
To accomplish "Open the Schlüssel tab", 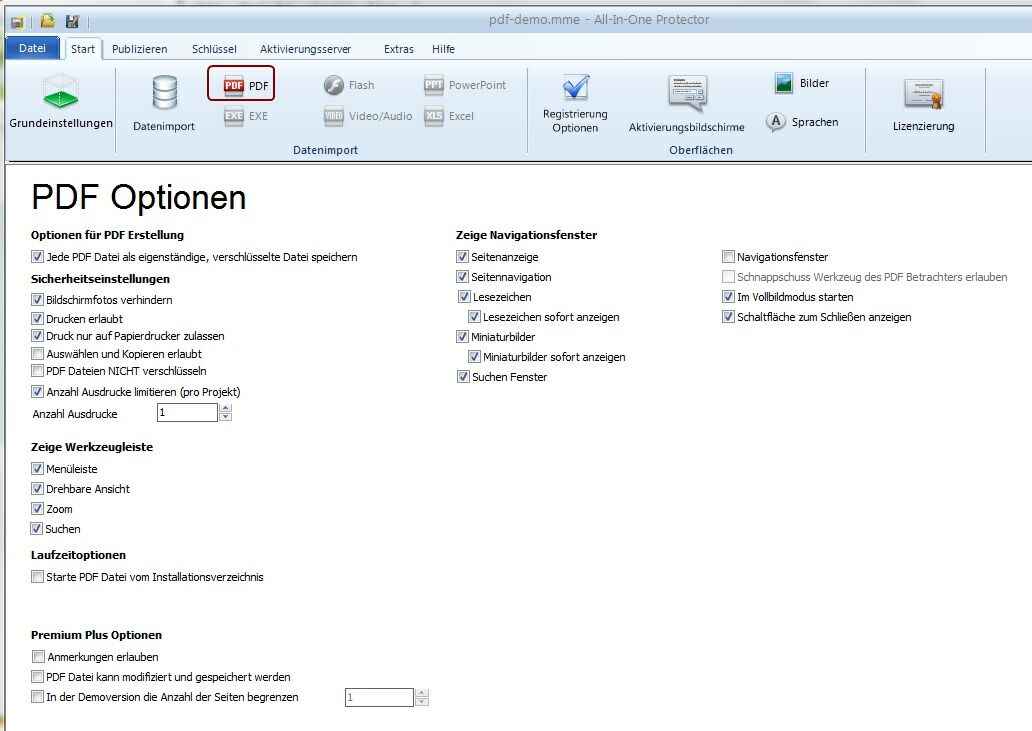I will tap(214, 49).
